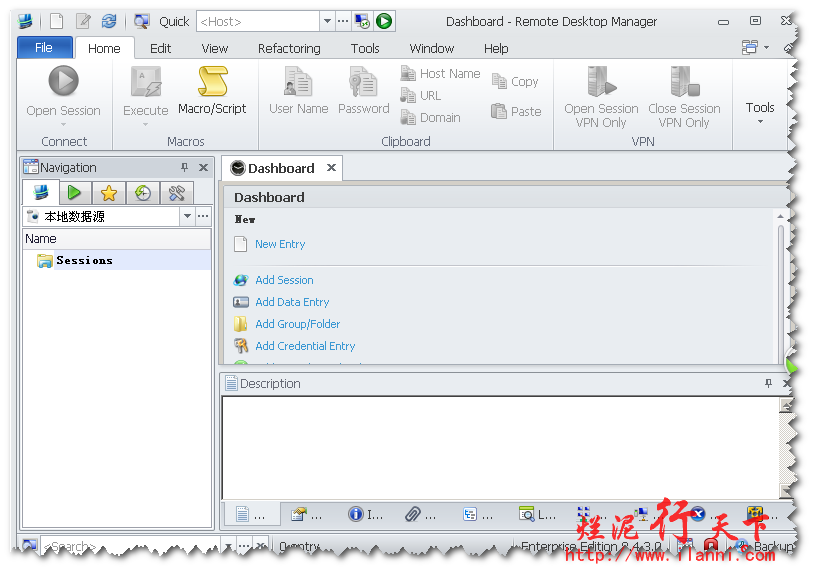Click the ribbon layout style icon
The image size is (815, 573).
750,47
